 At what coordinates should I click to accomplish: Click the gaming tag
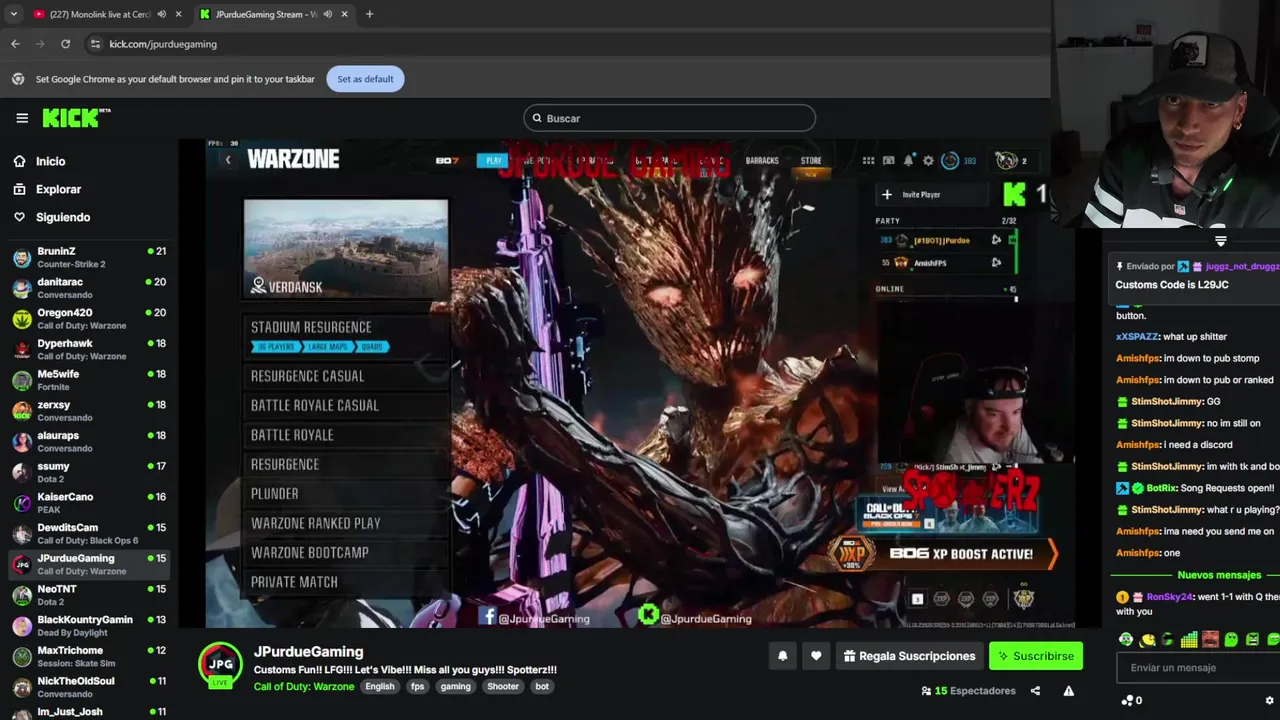[455, 687]
